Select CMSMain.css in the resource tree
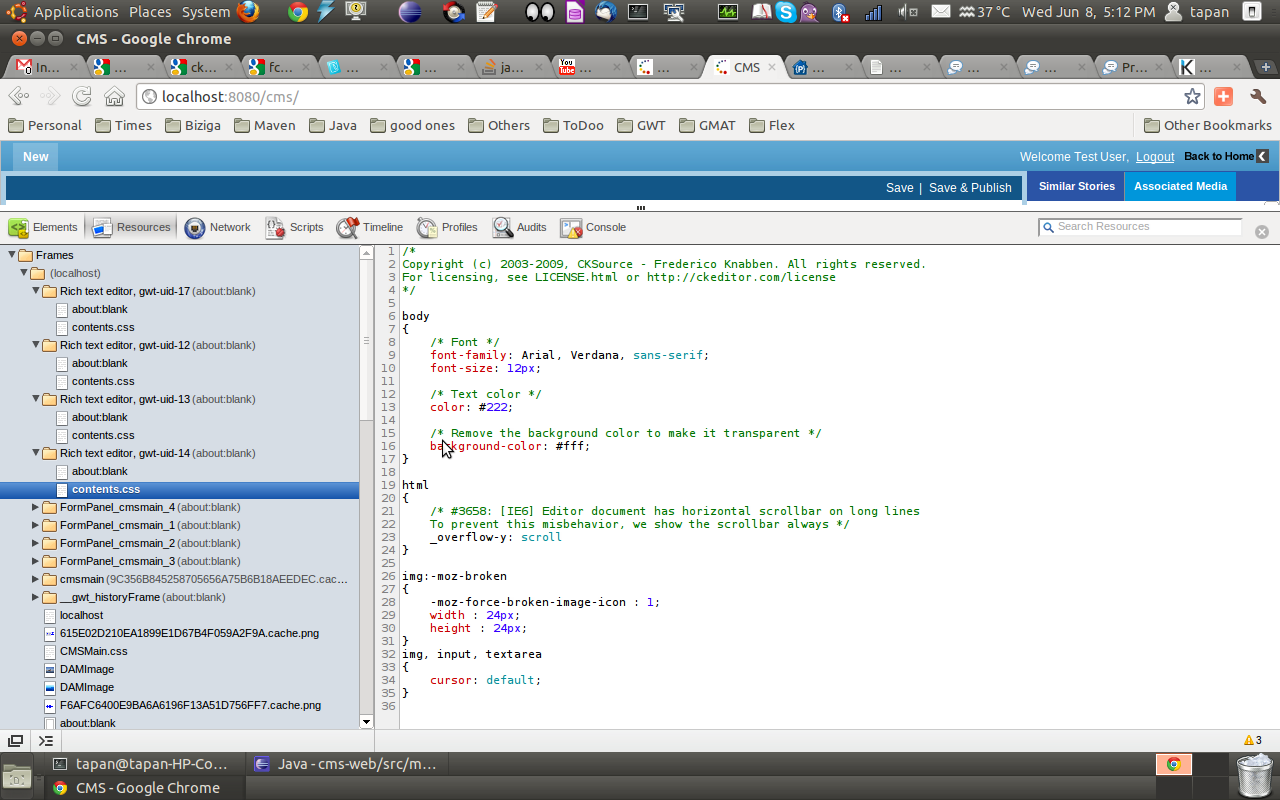Viewport: 1280px width, 800px height. point(93,652)
